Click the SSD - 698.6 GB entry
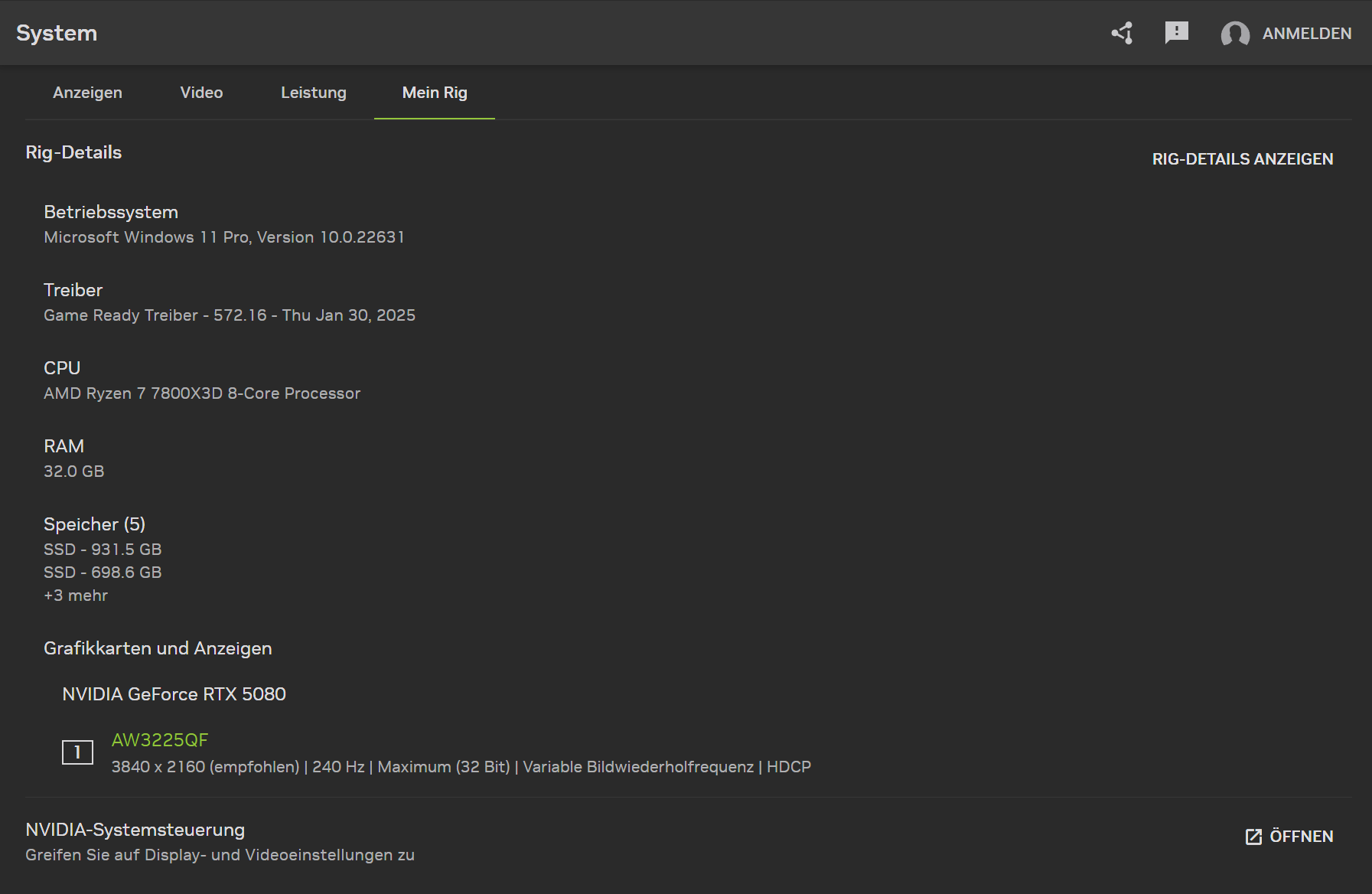Image resolution: width=1372 pixels, height=894 pixels. tap(103, 573)
